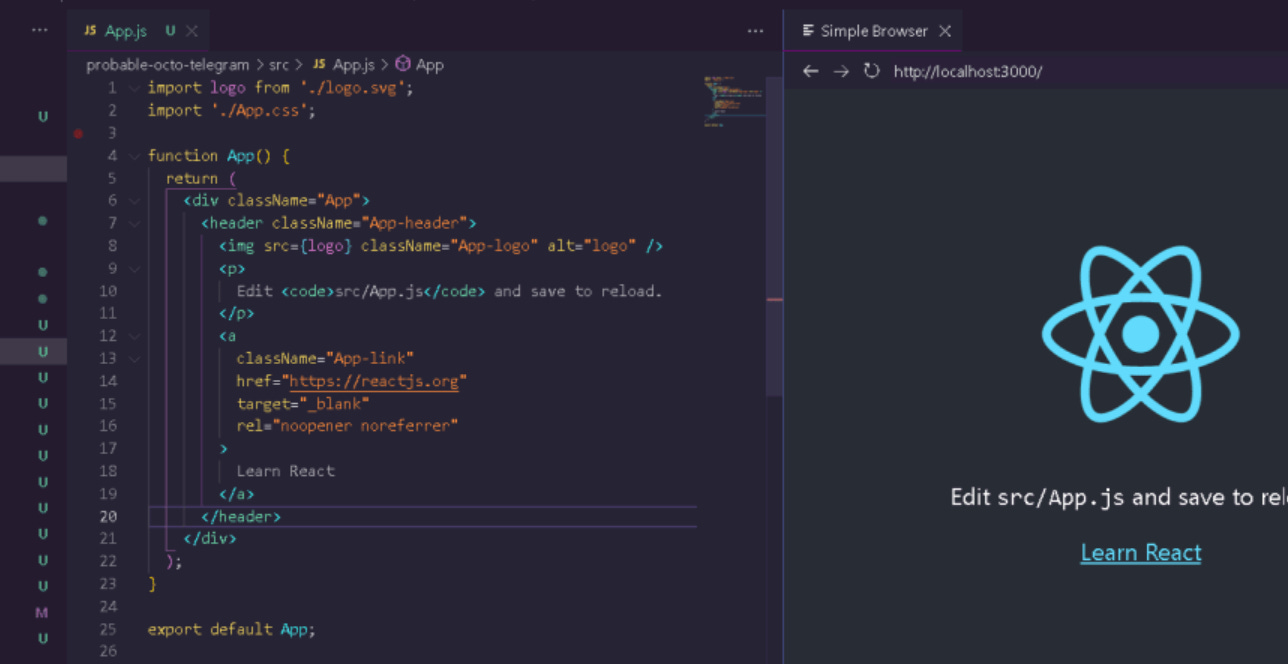Click the closing </header> tag line
The width and height of the screenshot is (1288, 664).
click(x=241, y=516)
